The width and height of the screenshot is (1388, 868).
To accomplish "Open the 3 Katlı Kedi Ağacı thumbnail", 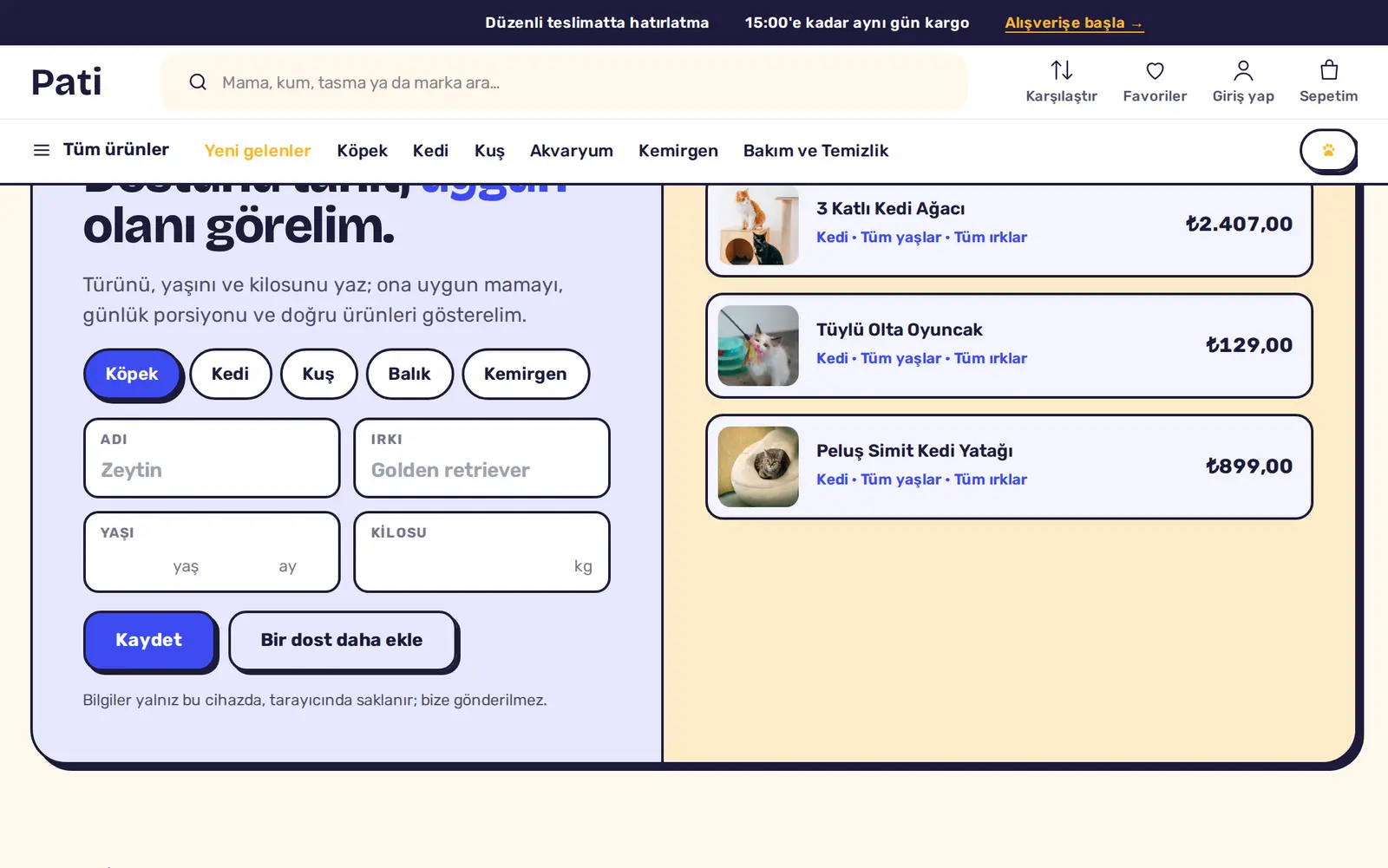I will point(758,225).
